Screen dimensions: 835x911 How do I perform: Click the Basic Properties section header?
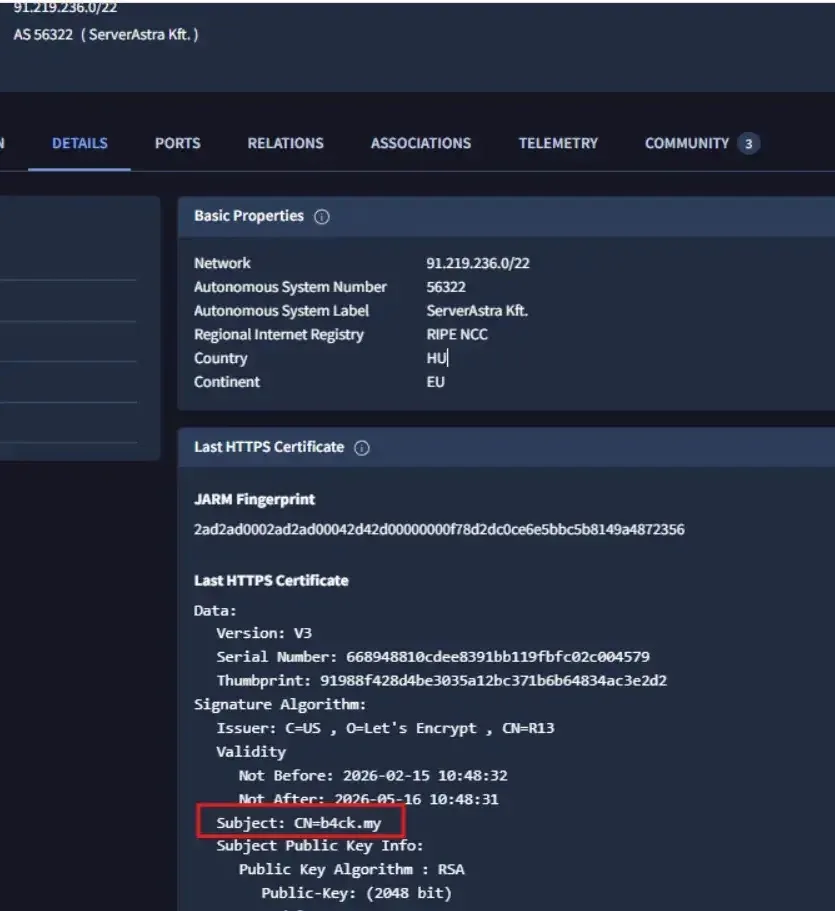tap(249, 216)
